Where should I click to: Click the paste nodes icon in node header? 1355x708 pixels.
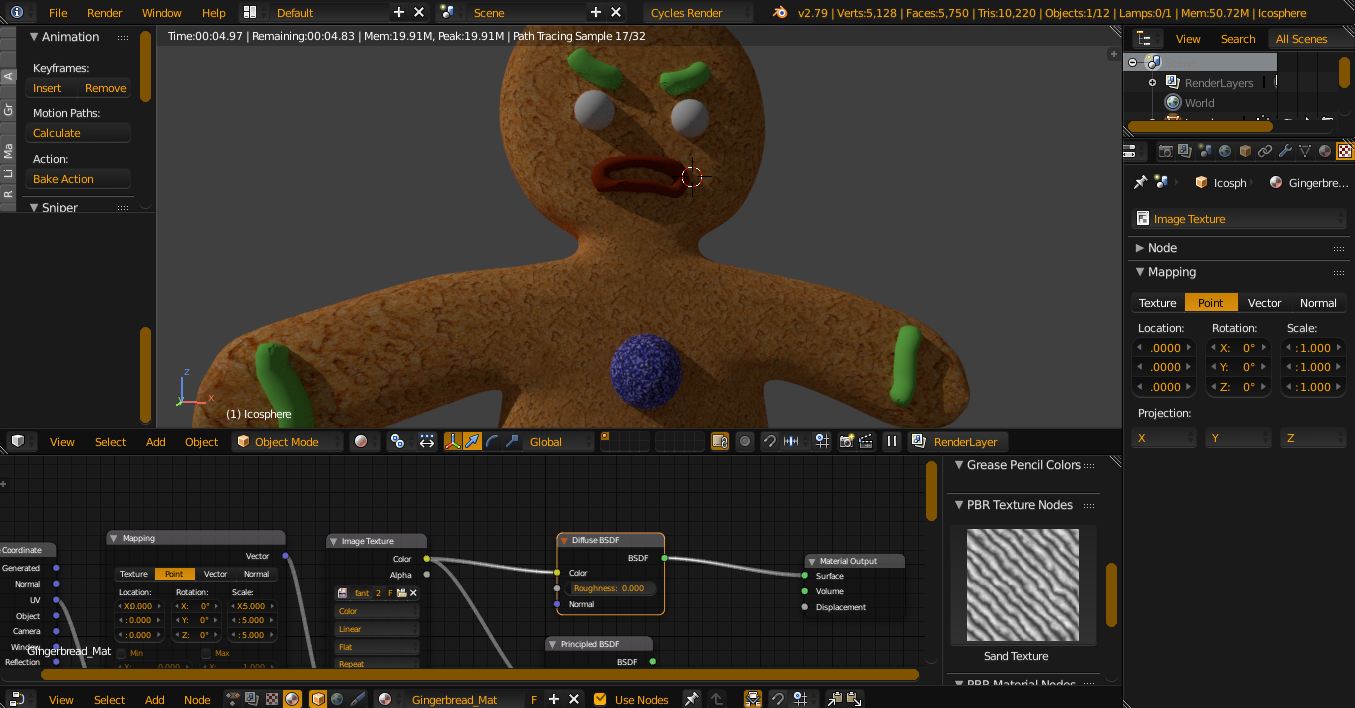pyautogui.click(x=854, y=699)
